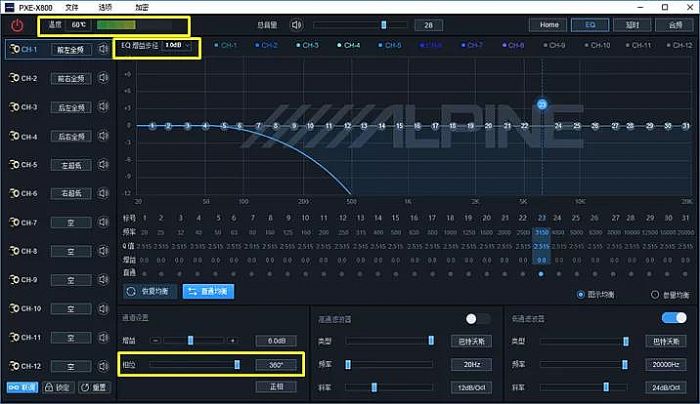Select the CH-8 row in the channel list
Viewport: 700px width, 404px height.
point(58,251)
